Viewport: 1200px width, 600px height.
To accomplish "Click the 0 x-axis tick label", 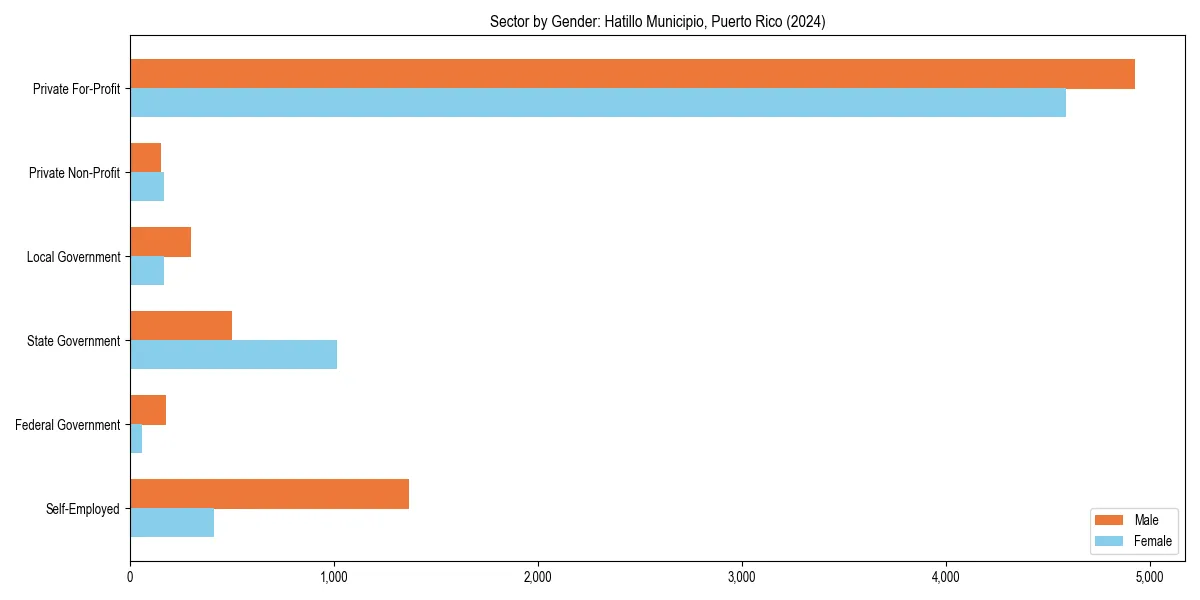I will 130,577.
